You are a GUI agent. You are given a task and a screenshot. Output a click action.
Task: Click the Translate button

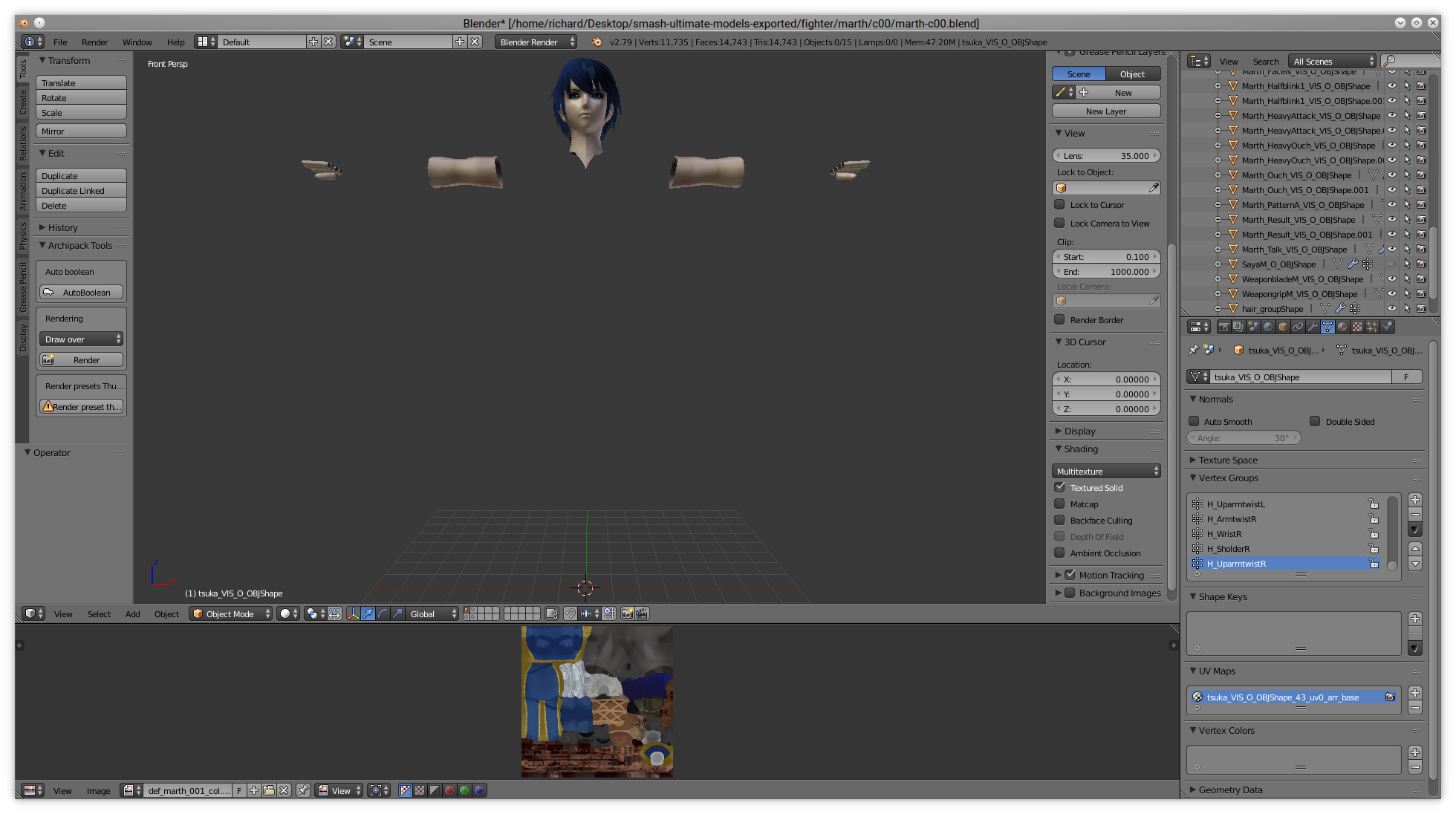click(82, 82)
